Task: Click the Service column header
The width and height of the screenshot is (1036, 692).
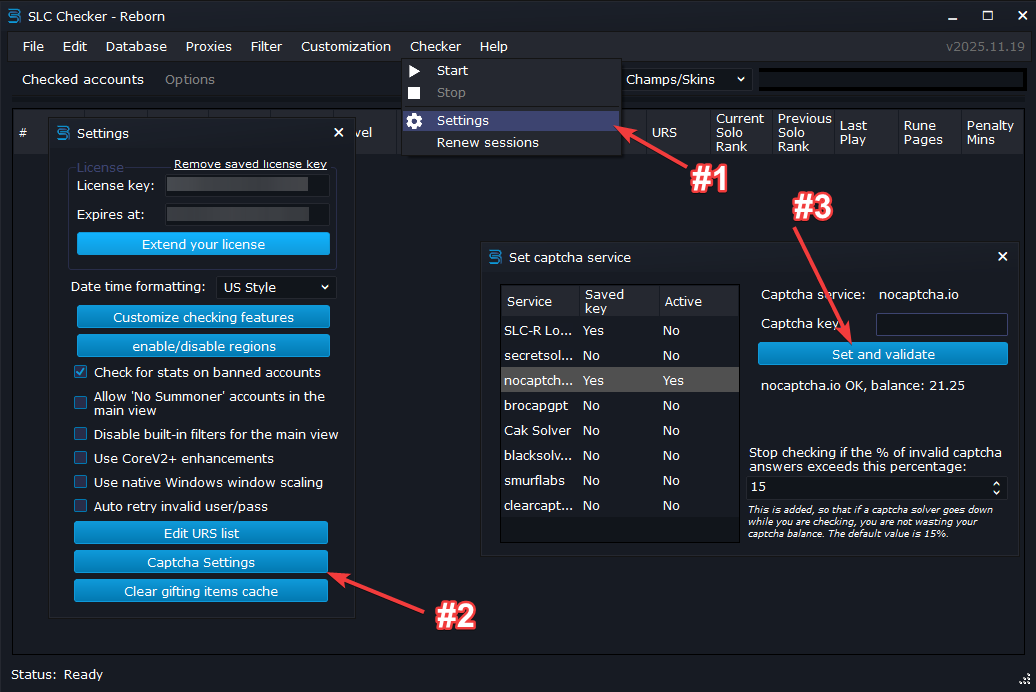Action: 540,301
